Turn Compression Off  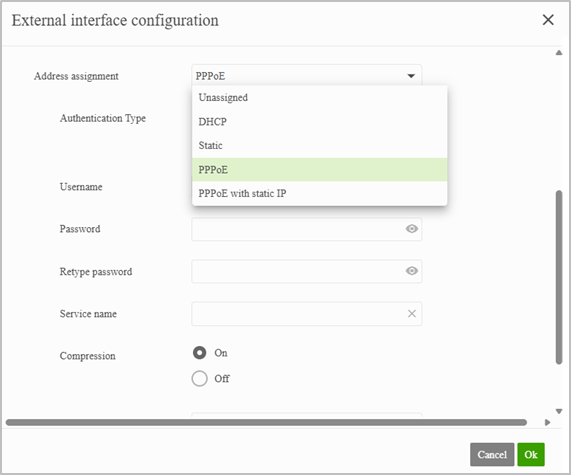199,378
